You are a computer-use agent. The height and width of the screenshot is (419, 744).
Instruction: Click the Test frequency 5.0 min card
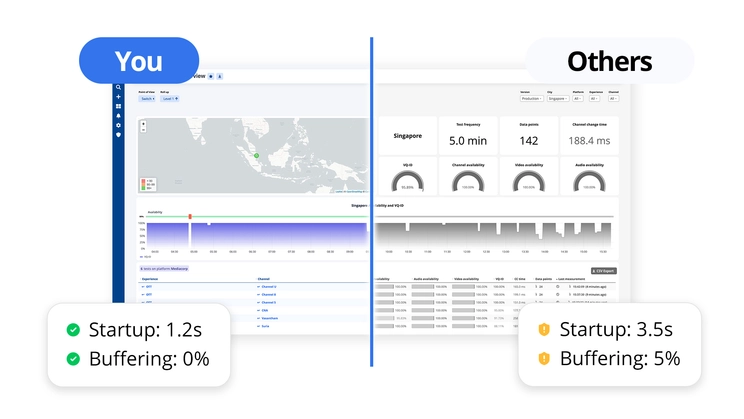(x=468, y=135)
